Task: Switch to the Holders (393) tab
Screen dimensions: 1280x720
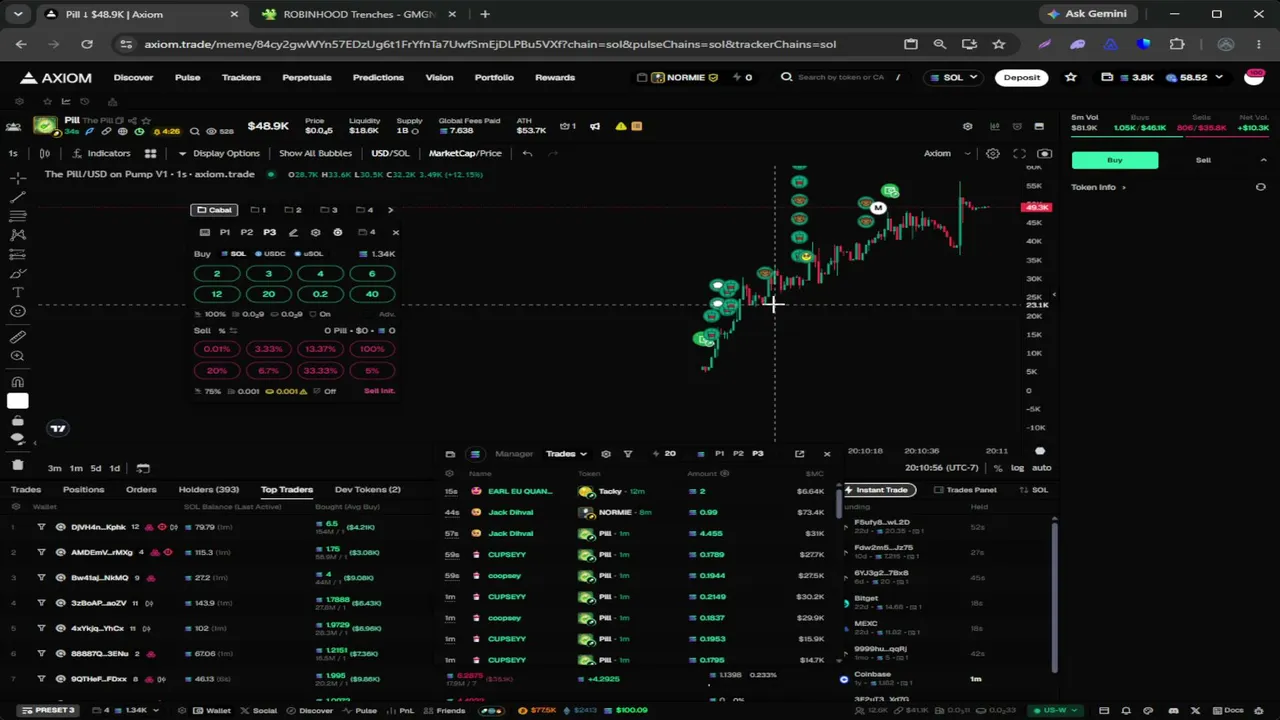Action: 208,490
